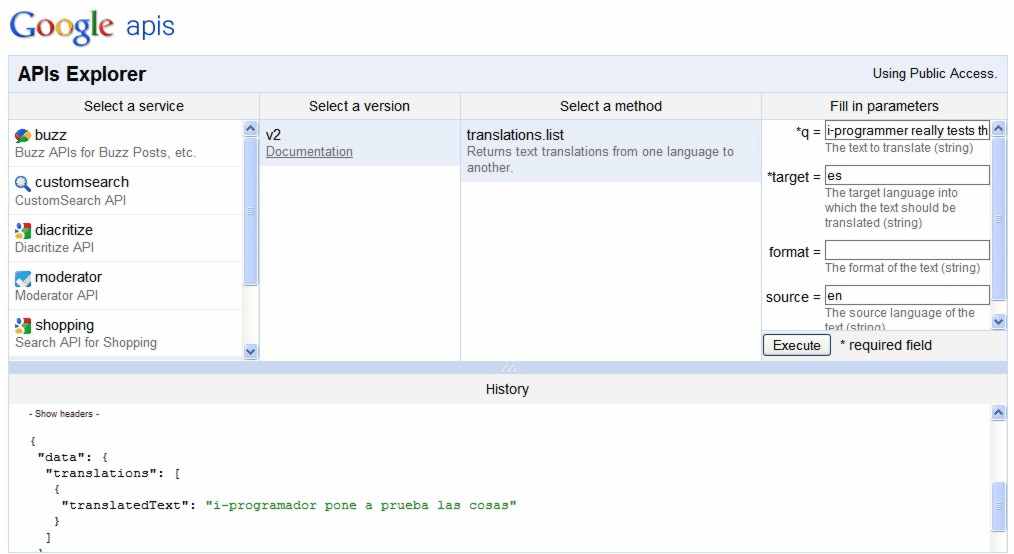Click parameters panel scroll up arrow
The image size is (1014, 554).
click(x=998, y=128)
